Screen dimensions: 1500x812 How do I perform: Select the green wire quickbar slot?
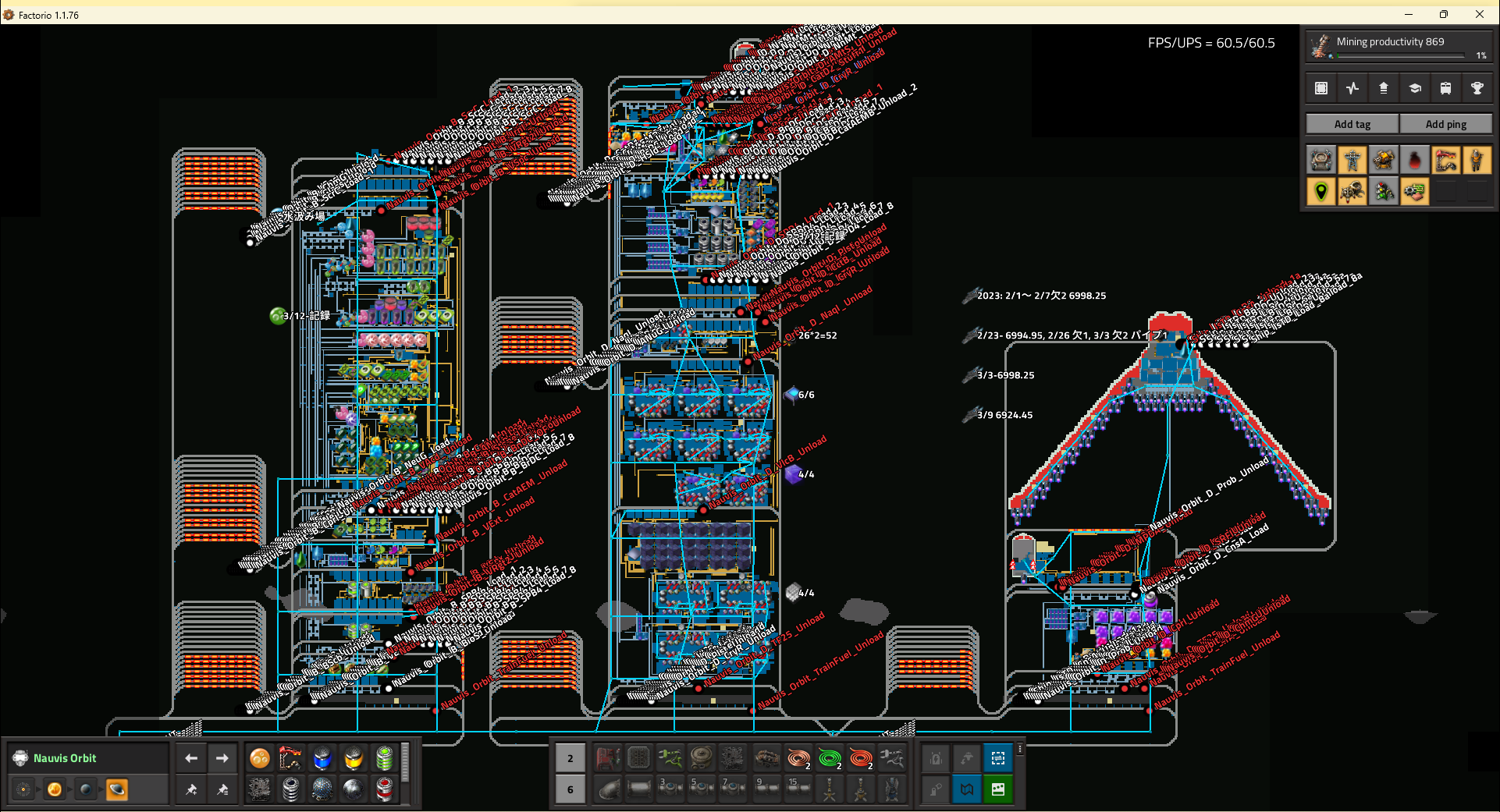point(830,757)
